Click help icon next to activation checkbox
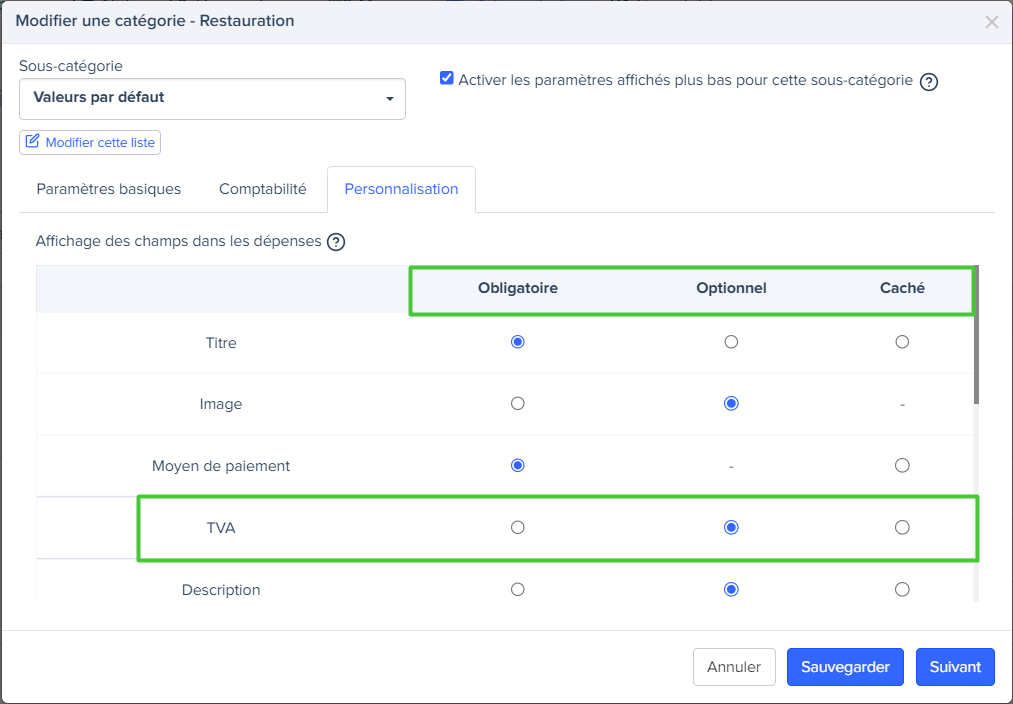This screenshot has width=1013, height=704. (928, 82)
